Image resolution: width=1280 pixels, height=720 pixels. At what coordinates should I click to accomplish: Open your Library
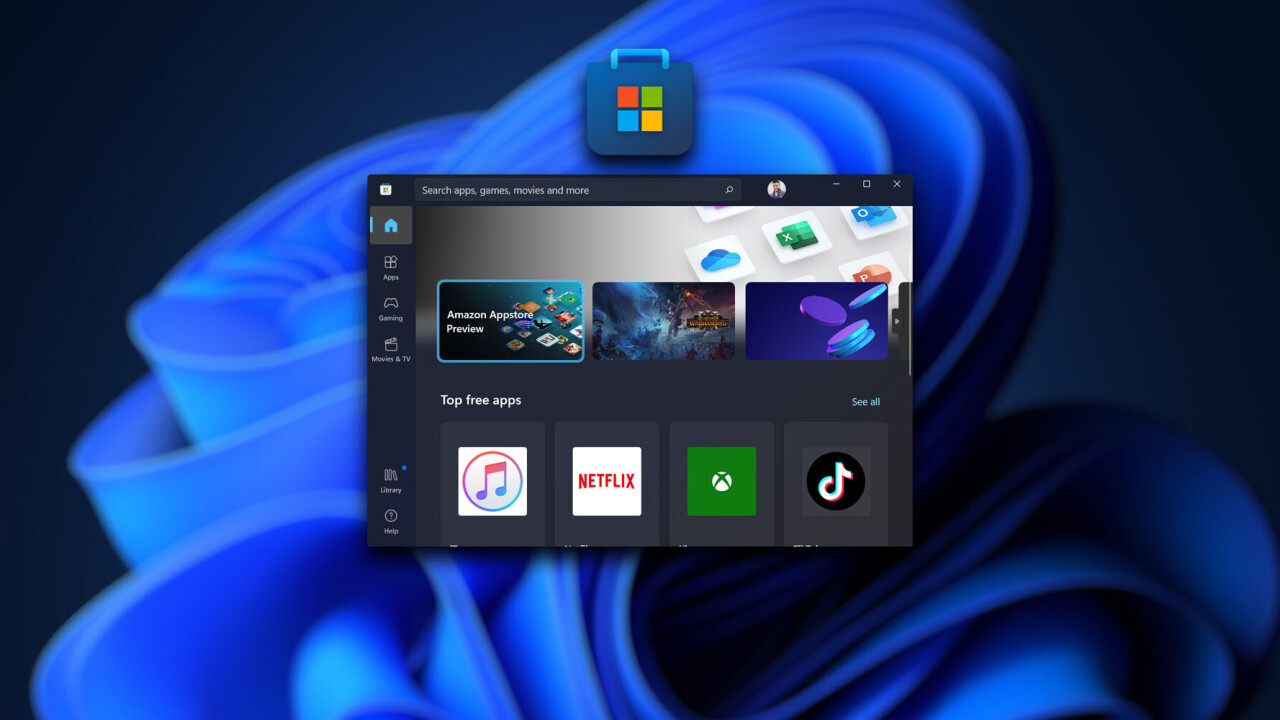tap(391, 479)
